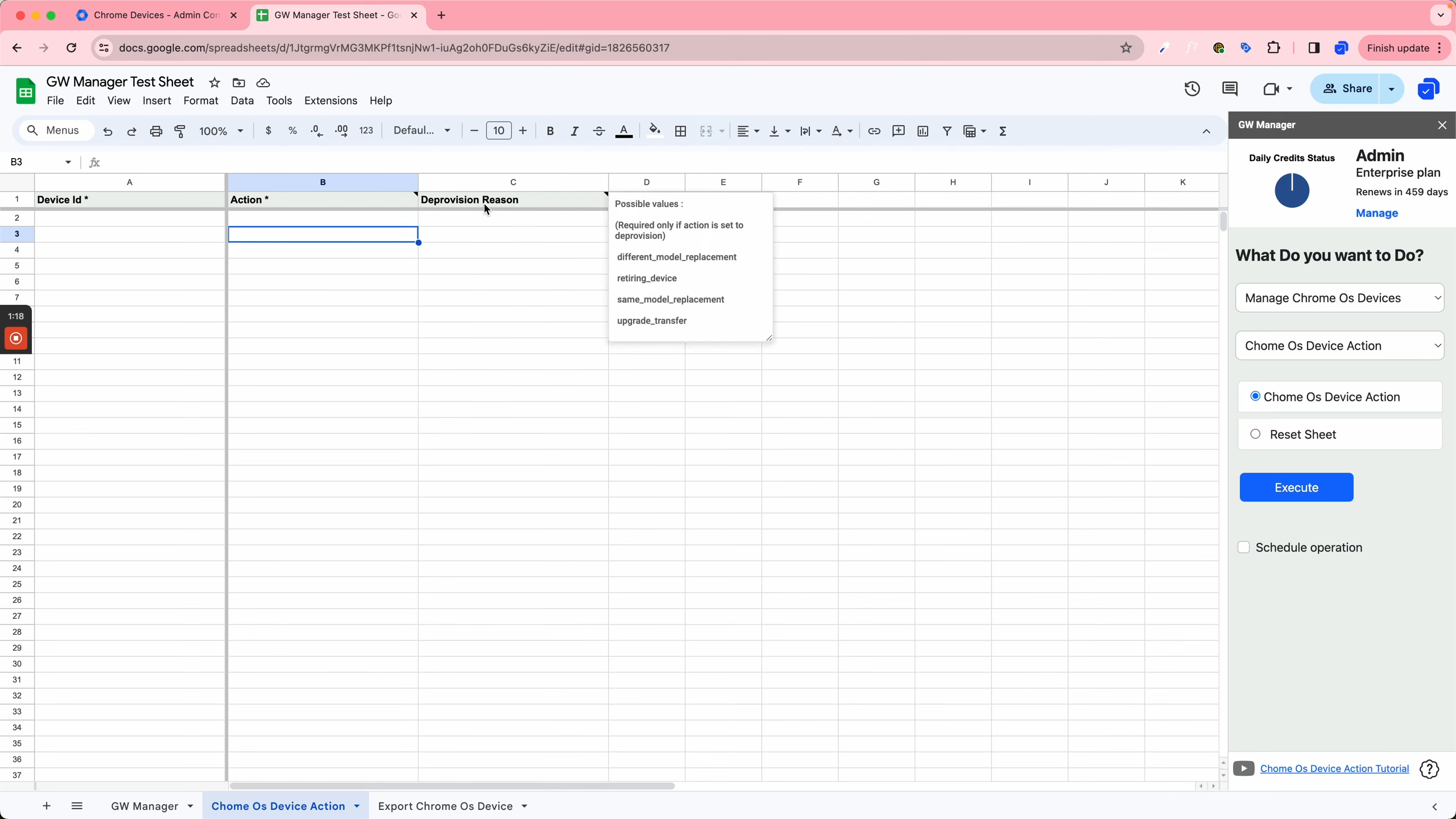Select the Reset Sheet radio button
1456x819 pixels.
coord(1255,434)
